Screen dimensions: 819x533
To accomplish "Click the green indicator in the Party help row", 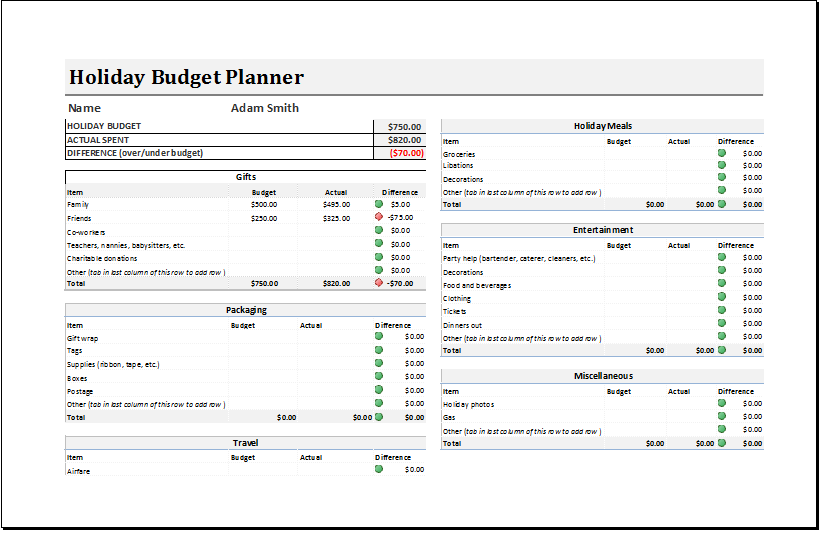I will point(722,257).
